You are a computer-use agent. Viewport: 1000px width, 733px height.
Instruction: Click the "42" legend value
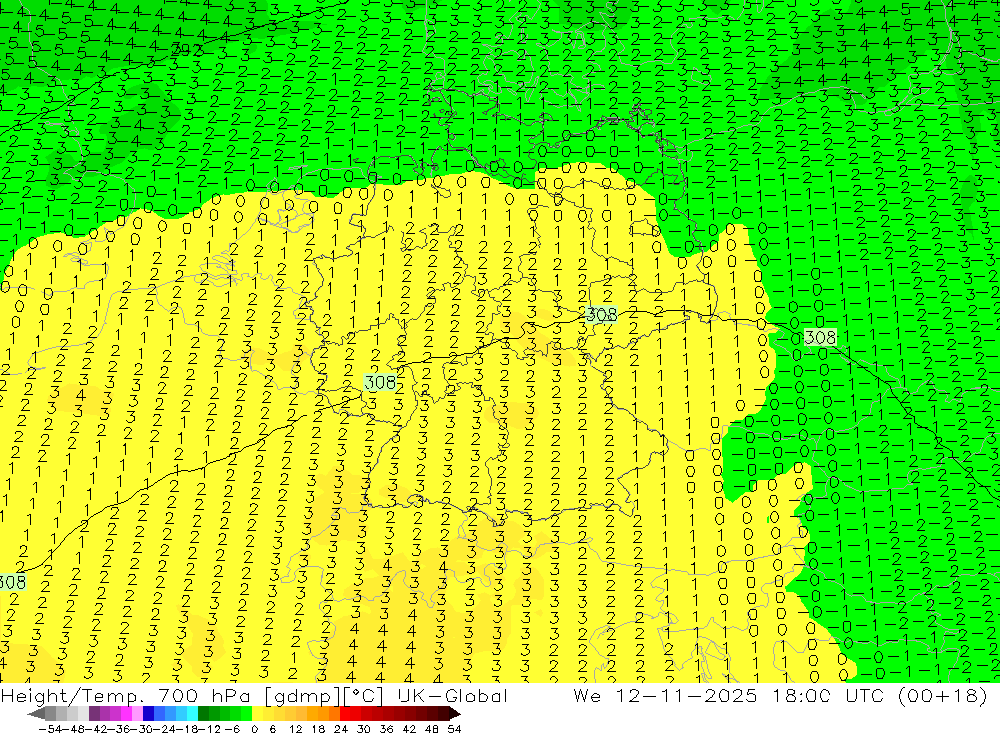pos(409,729)
